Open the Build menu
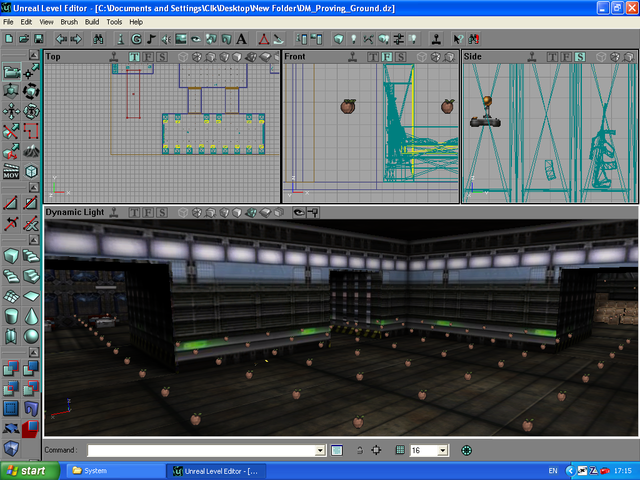Image resolution: width=640 pixels, height=480 pixels. click(x=92, y=21)
